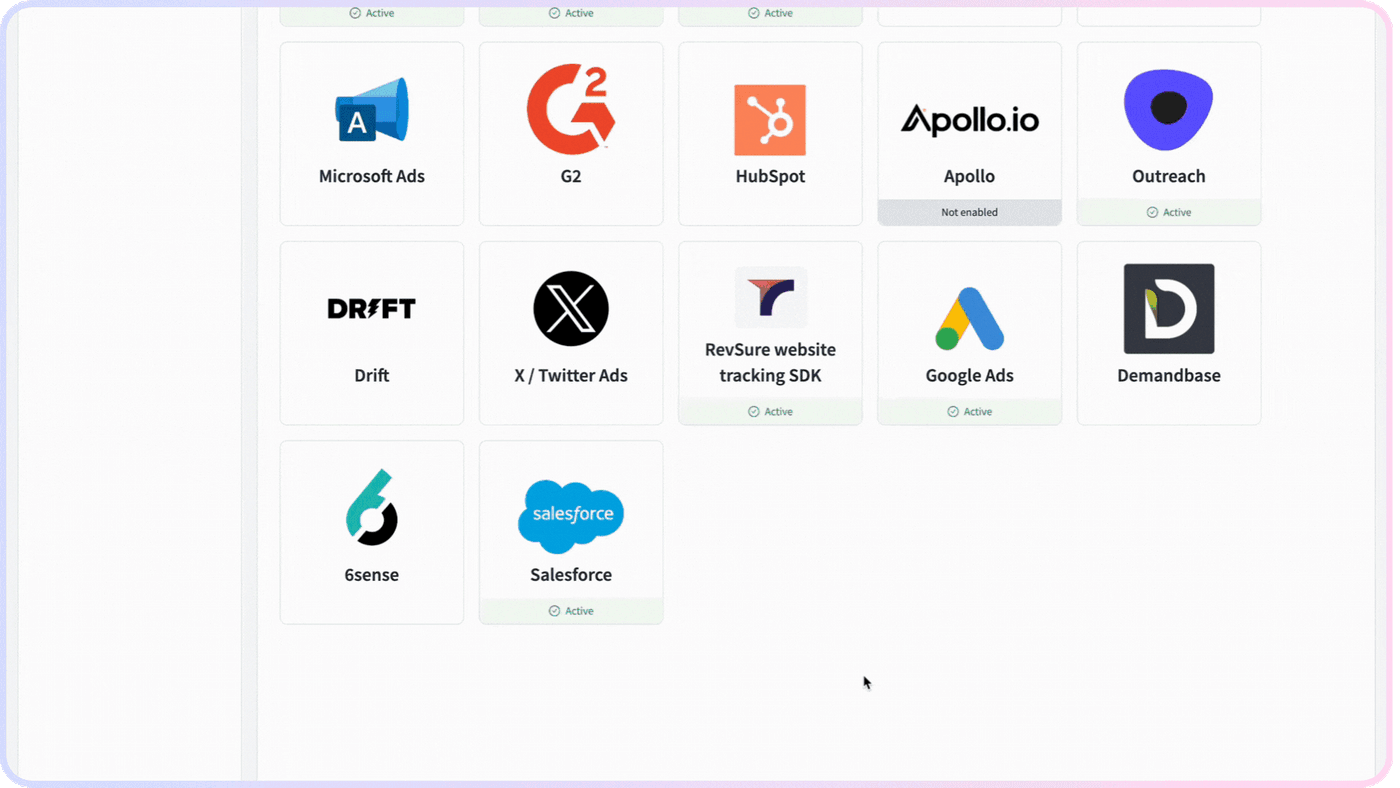Open the "X / Twitter Ads" title

tap(571, 375)
